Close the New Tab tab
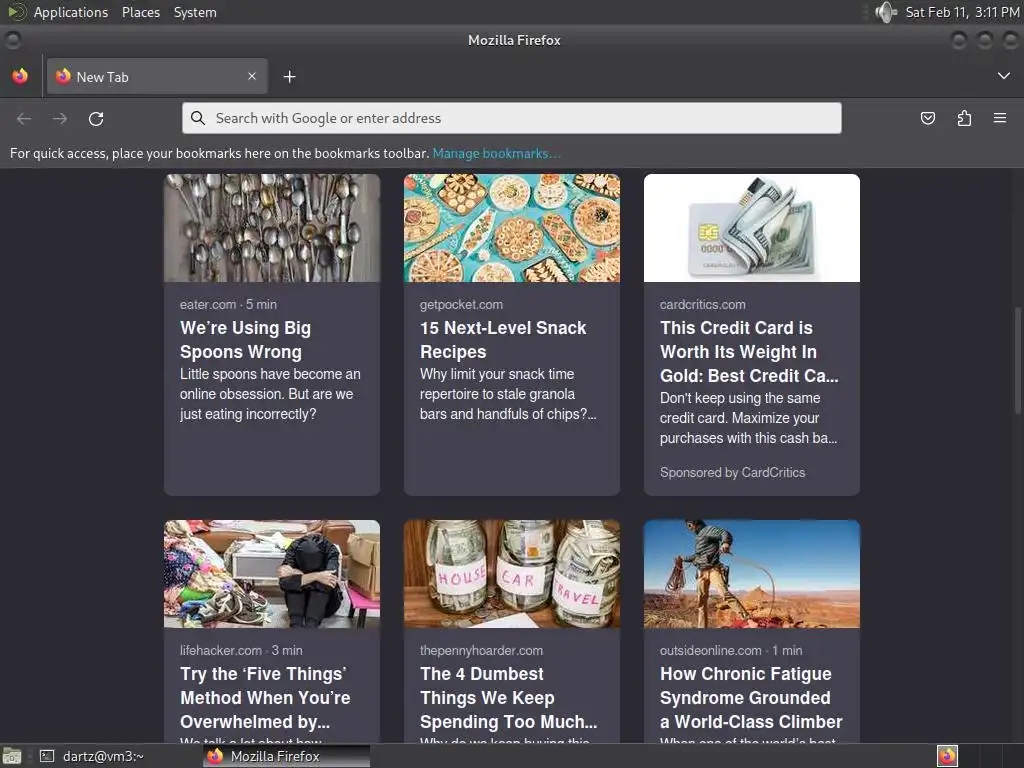The width and height of the screenshot is (1024, 768). click(252, 76)
